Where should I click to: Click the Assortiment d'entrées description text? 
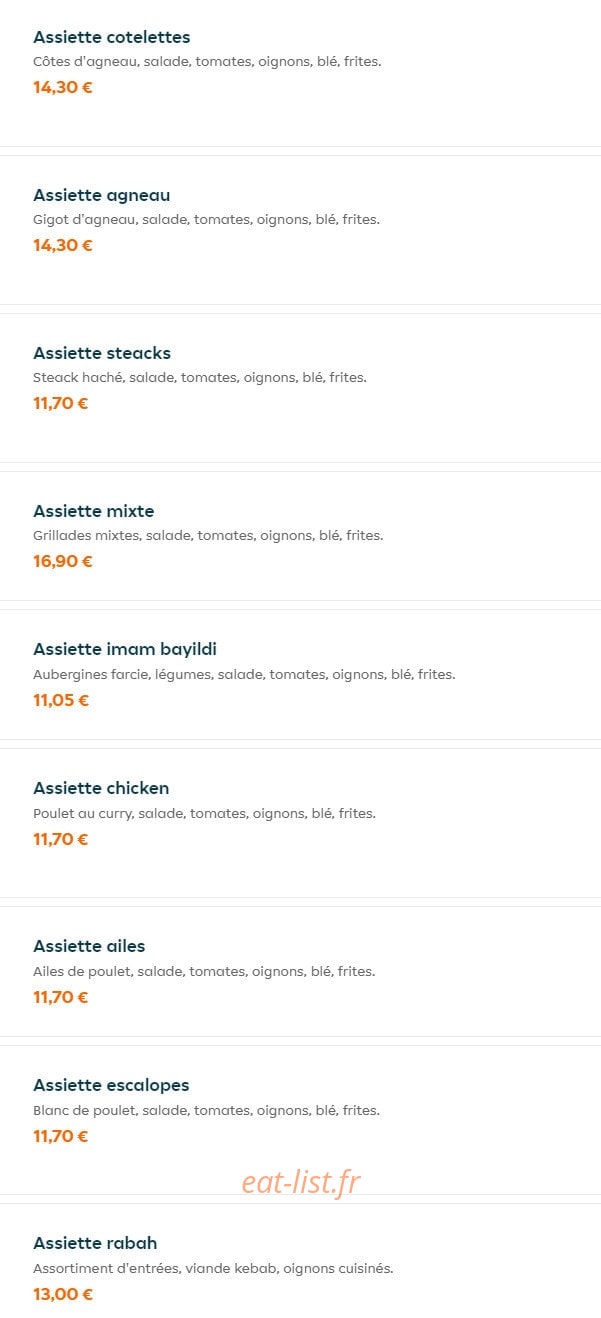[x=213, y=1269]
